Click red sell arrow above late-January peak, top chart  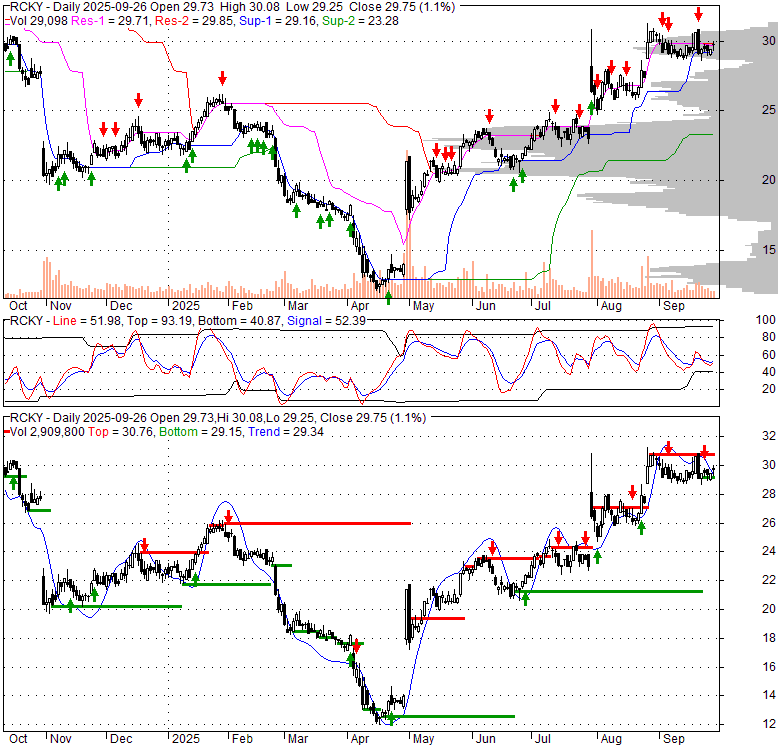point(222,78)
